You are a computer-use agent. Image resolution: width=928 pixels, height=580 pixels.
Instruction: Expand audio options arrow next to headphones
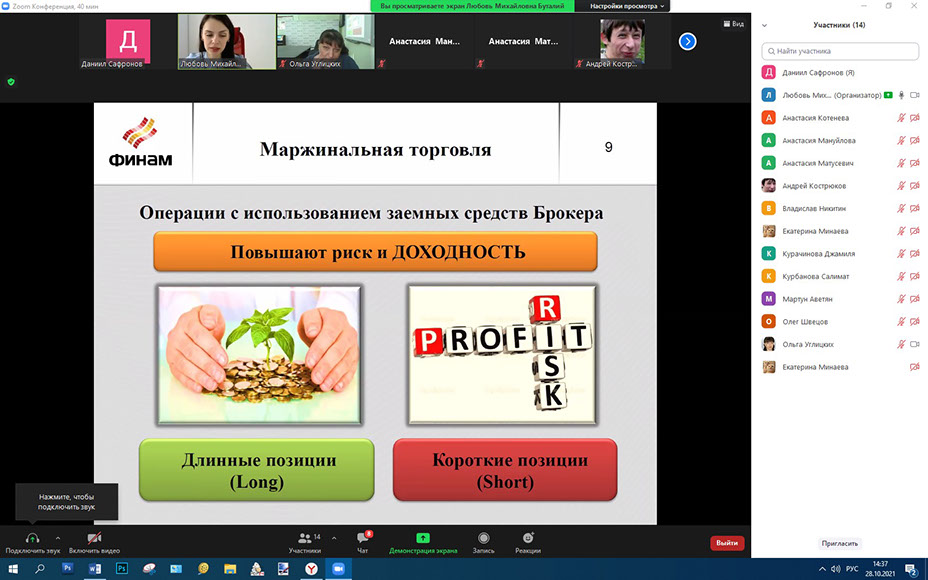[x=58, y=538]
